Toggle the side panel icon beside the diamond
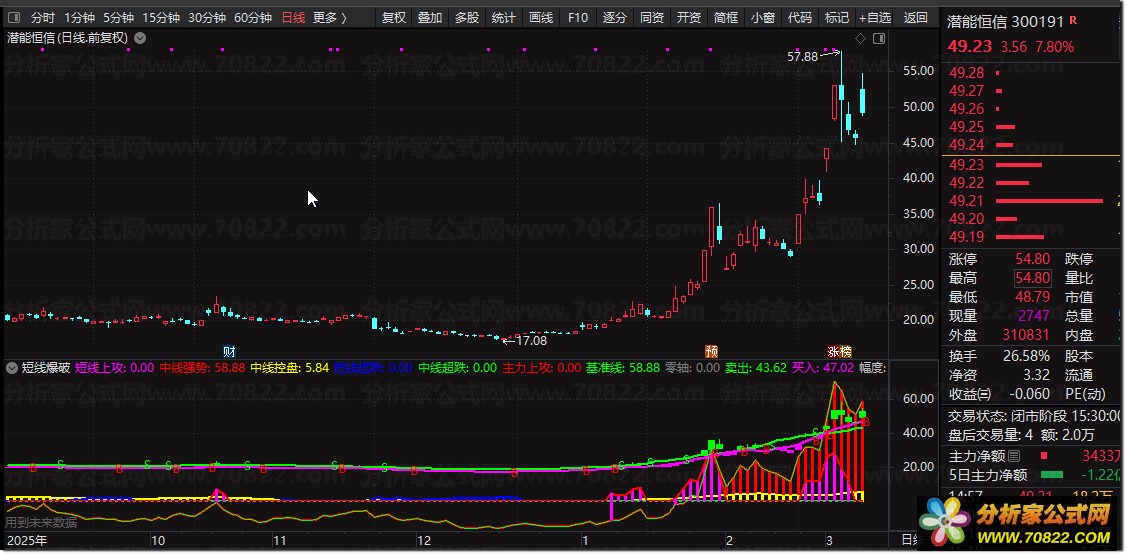 [879, 39]
